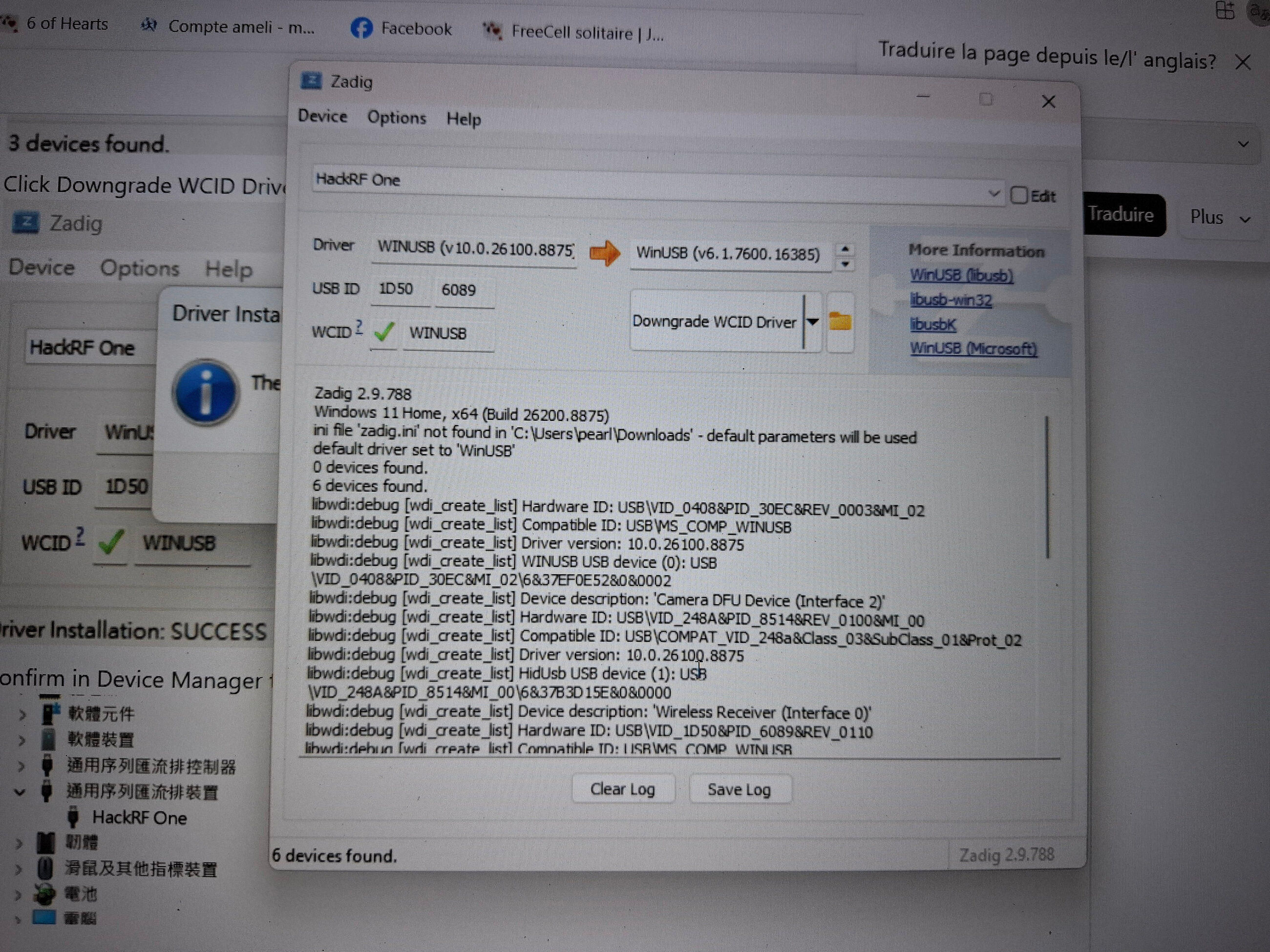The width and height of the screenshot is (1270, 952).
Task: Click 'Driver Installation: SUCCESS' text on the webpage
Action: click(x=133, y=631)
